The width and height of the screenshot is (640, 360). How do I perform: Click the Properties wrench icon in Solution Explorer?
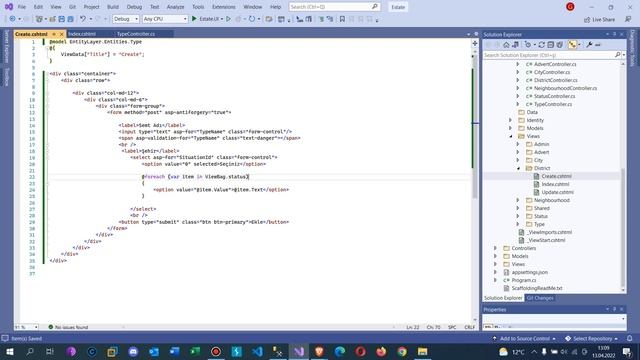tap(589, 45)
